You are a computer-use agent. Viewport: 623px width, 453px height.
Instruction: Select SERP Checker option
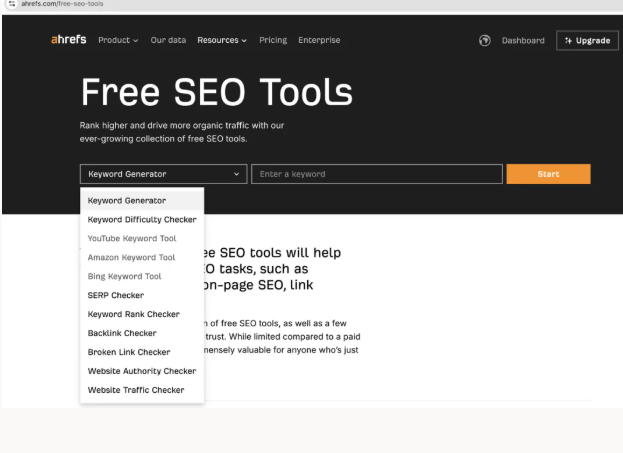point(142,295)
